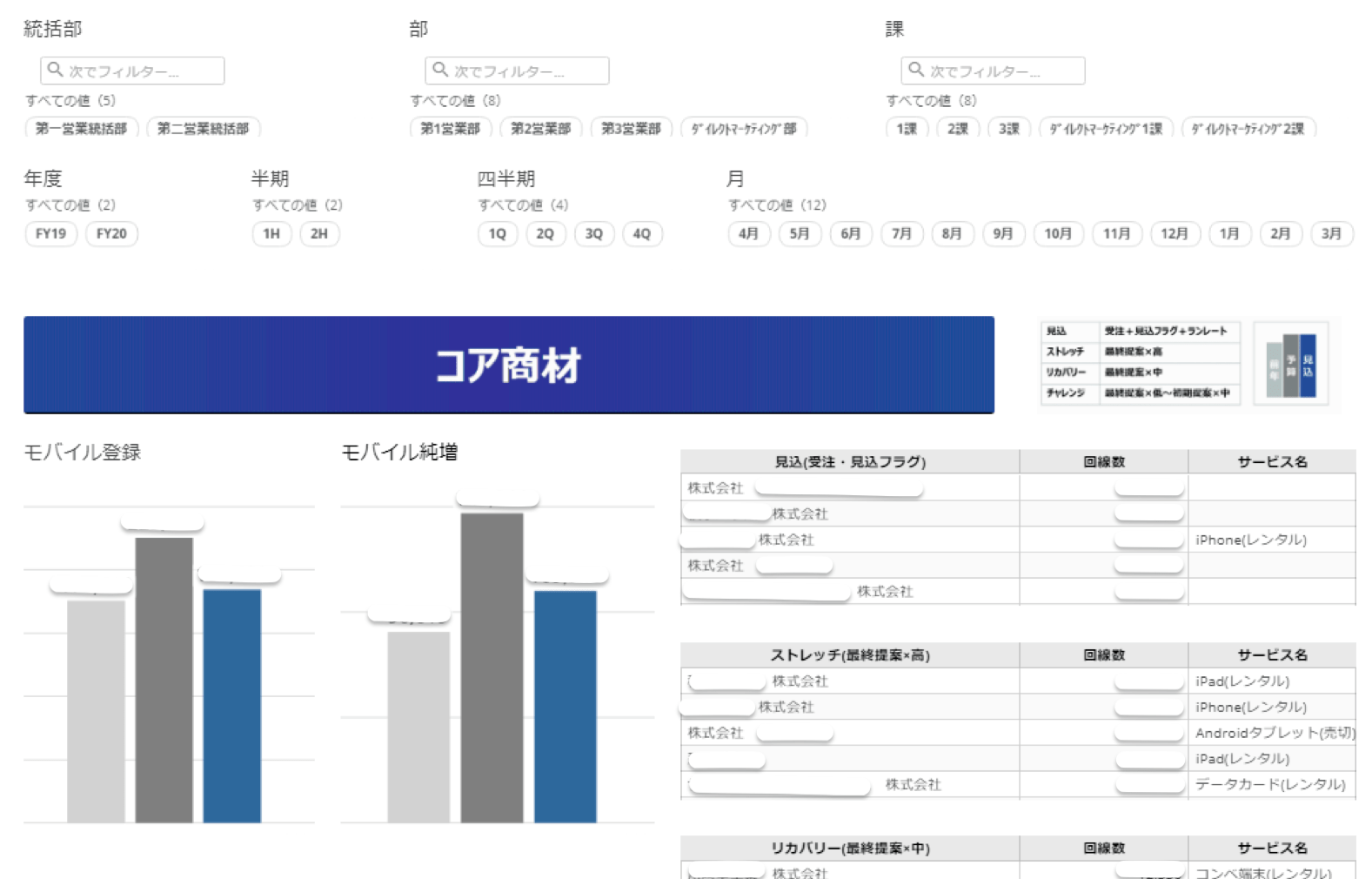Click iPhone(レンタル) cell in ストレッチ table

tap(1272, 707)
